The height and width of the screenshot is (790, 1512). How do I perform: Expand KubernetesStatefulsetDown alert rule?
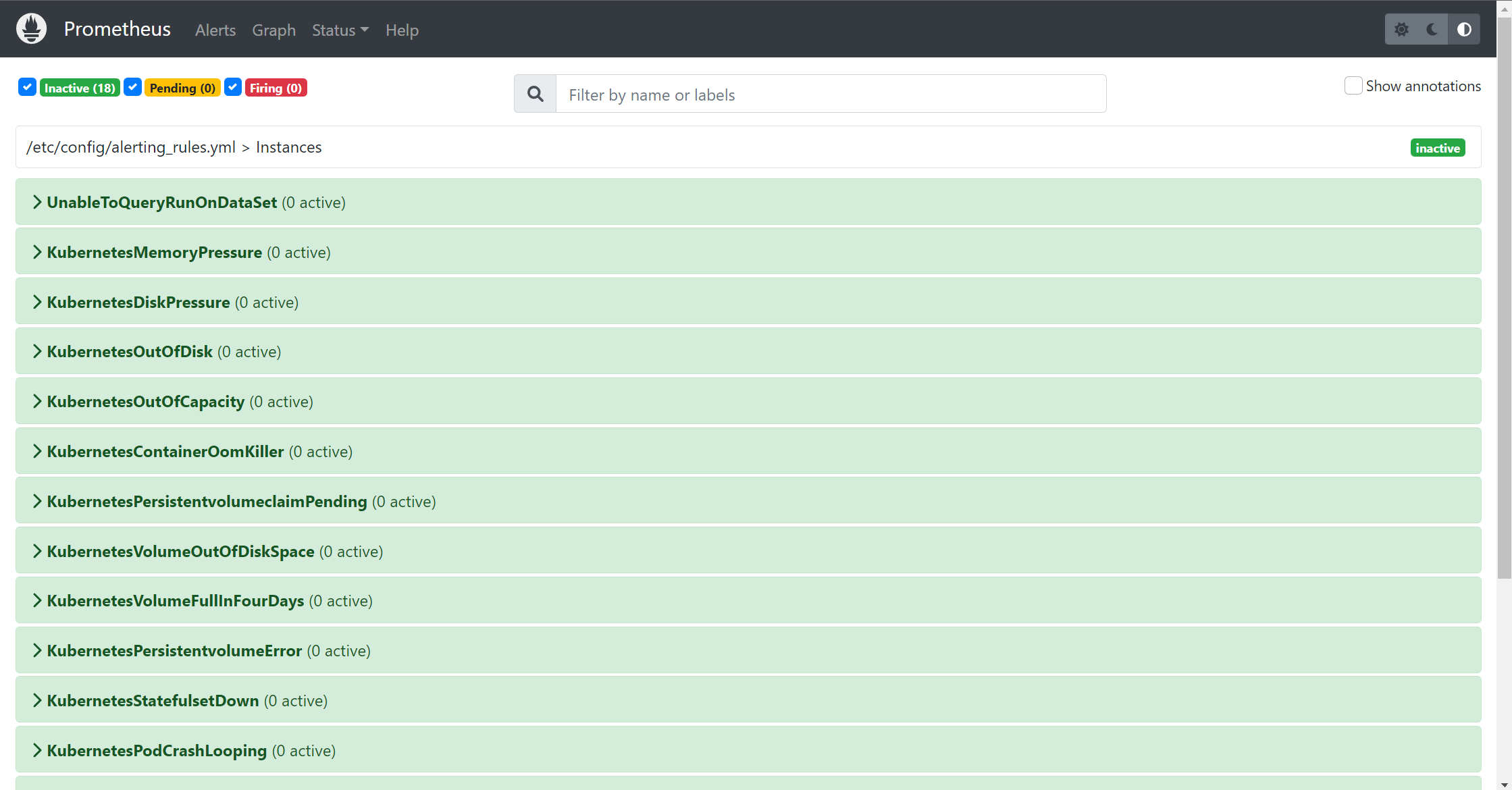click(748, 700)
